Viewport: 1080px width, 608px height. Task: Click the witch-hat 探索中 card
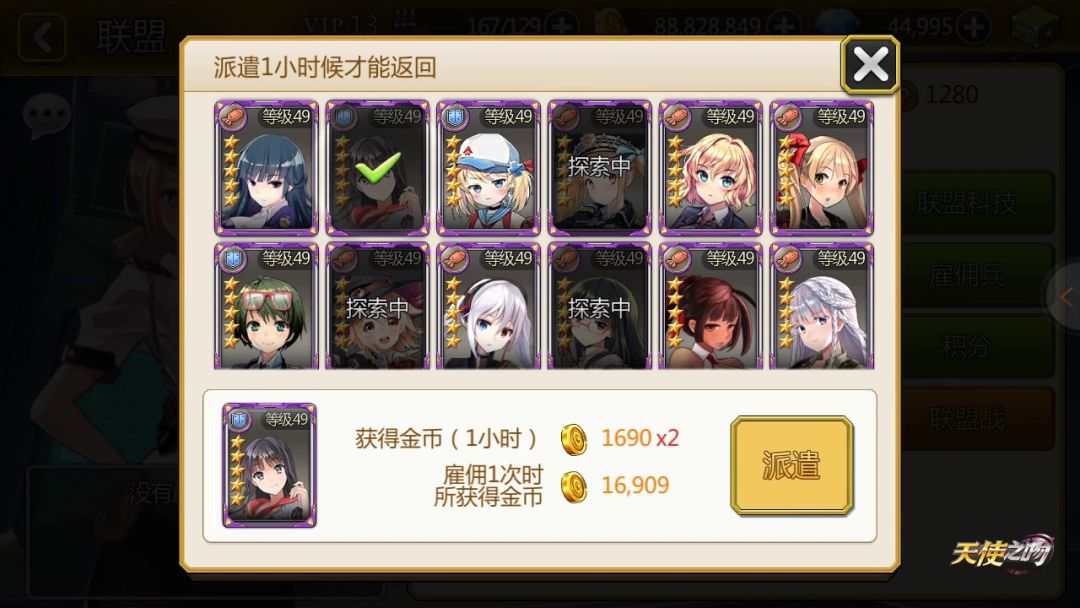(x=377, y=306)
